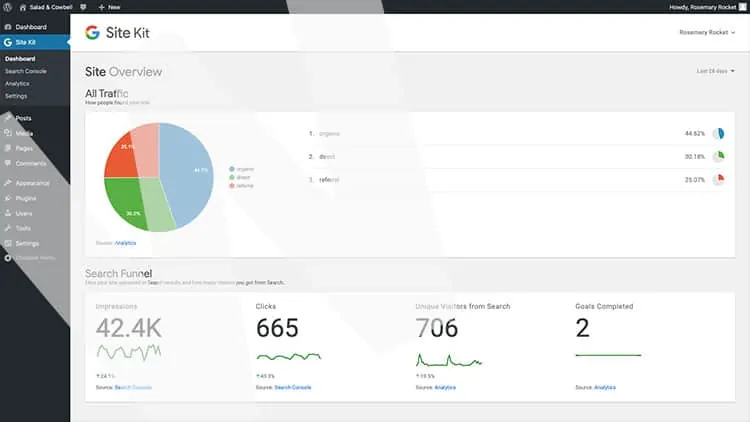750x422 pixels.
Task: Click the Goals Completed value 2
Action: click(x=583, y=328)
